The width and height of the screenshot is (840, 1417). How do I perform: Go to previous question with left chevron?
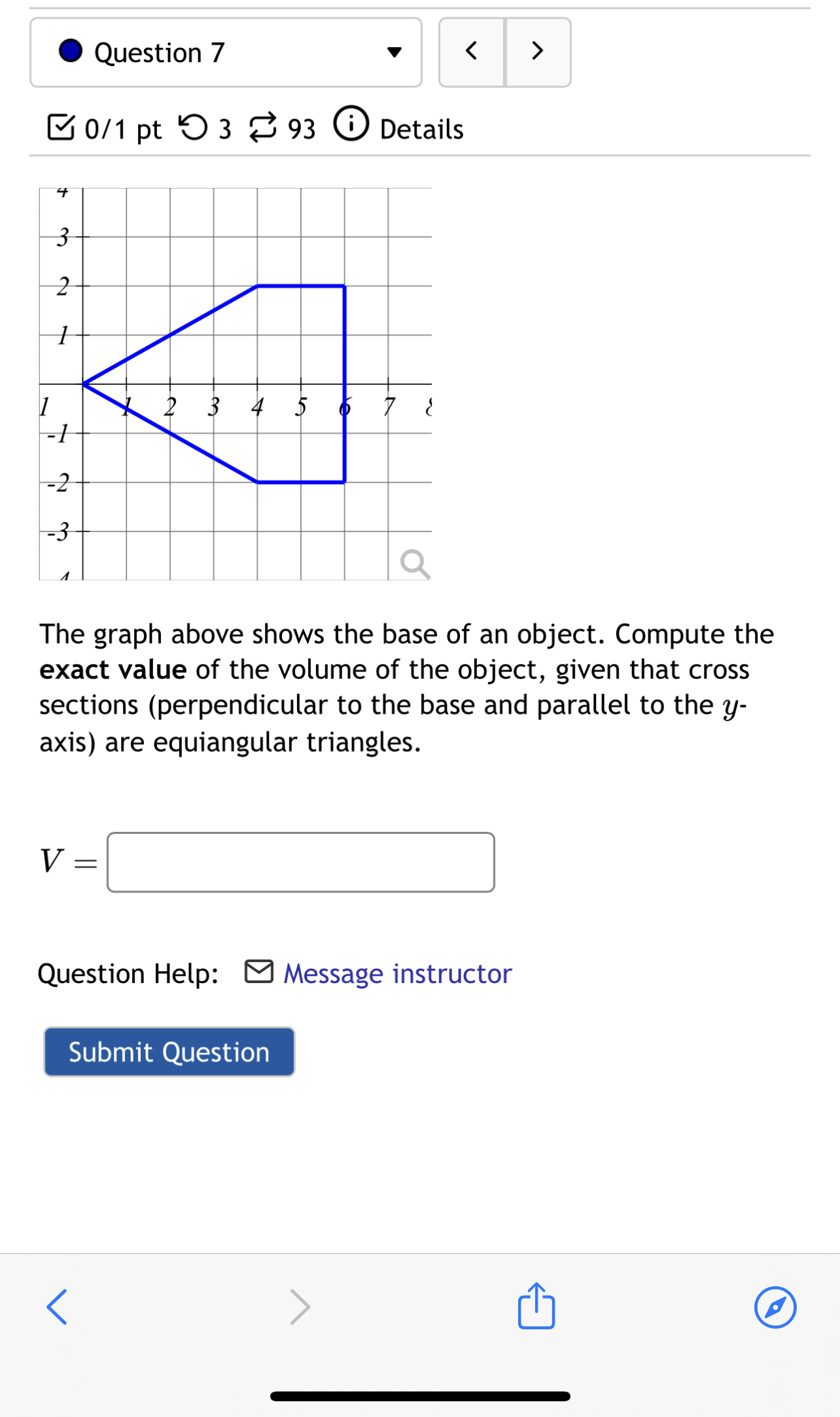472,52
